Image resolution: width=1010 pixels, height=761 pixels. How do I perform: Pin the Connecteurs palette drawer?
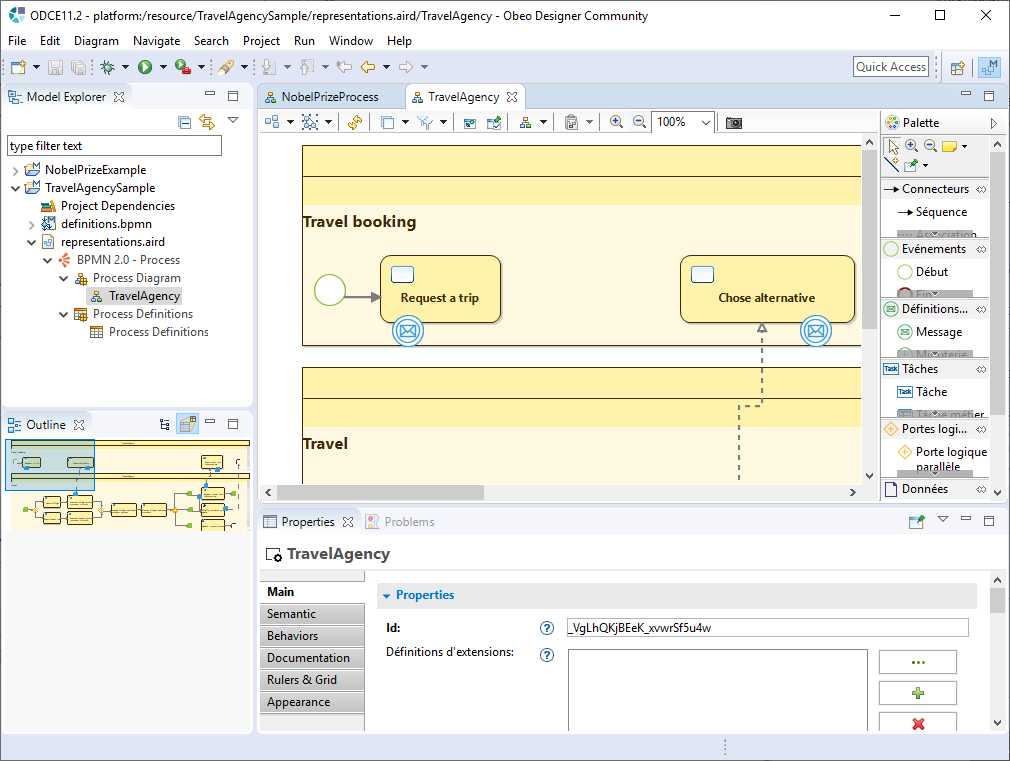[981, 189]
